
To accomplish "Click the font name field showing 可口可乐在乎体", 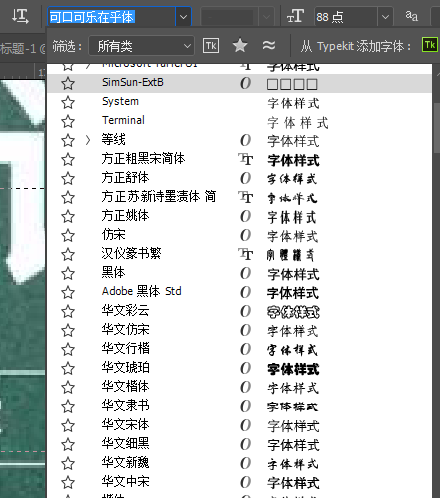I will [x=112, y=17].
